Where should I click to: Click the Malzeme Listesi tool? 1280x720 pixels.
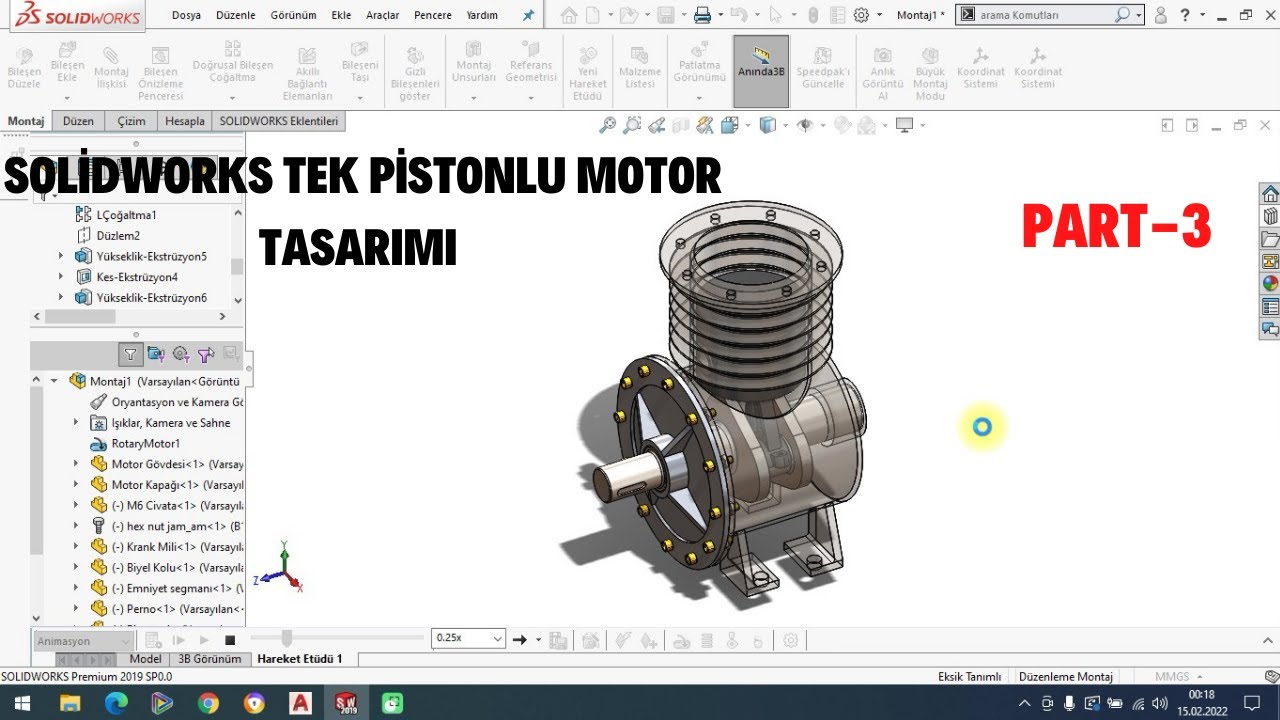pos(640,68)
